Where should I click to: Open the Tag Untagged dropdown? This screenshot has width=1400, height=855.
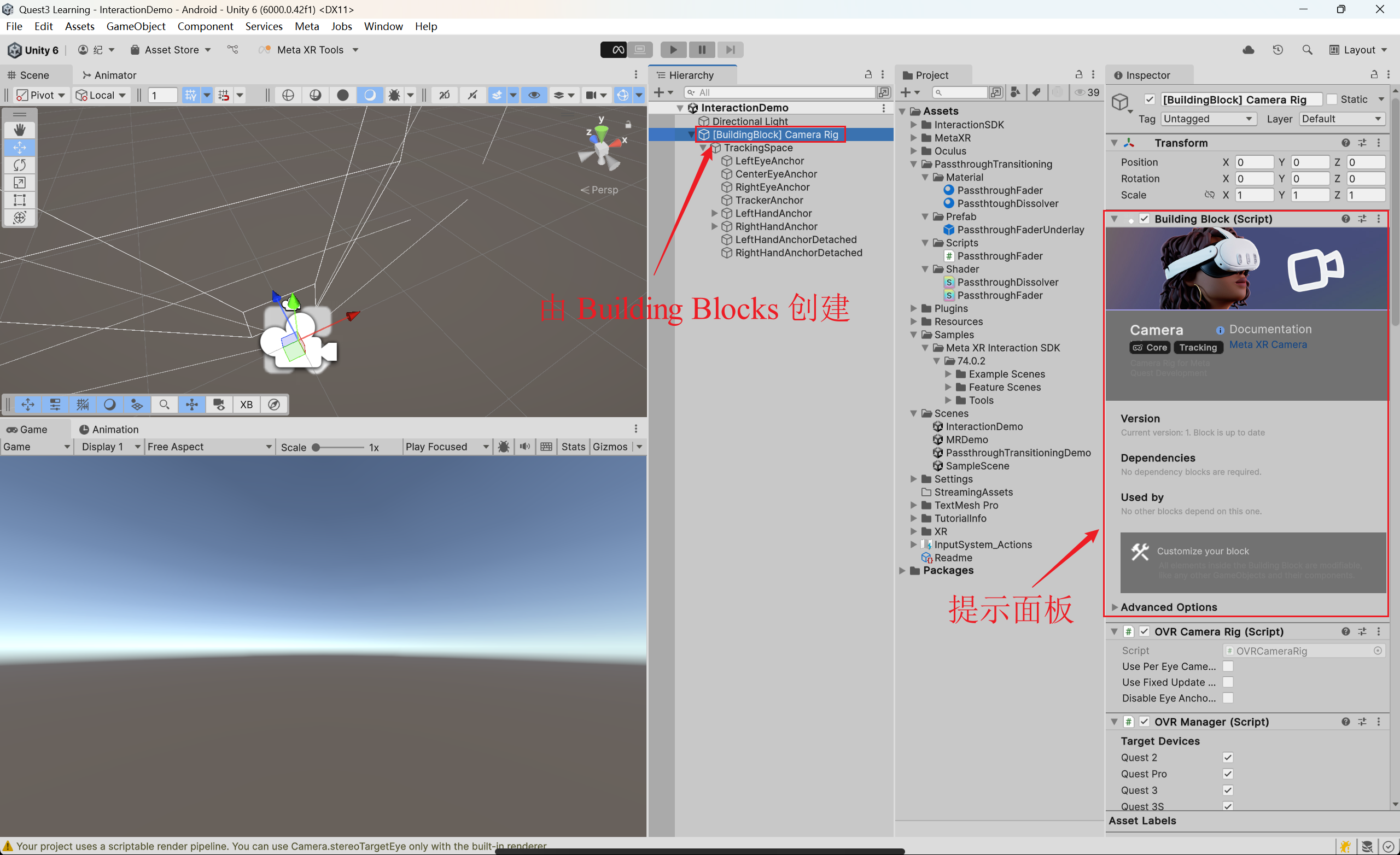pyautogui.click(x=1207, y=119)
